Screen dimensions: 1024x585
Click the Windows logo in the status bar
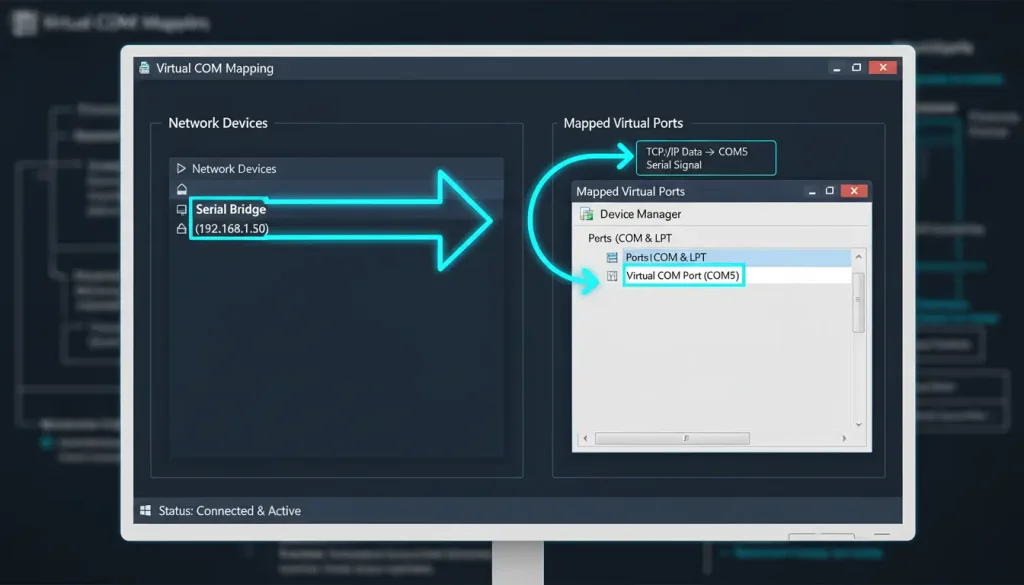pyautogui.click(x=145, y=511)
